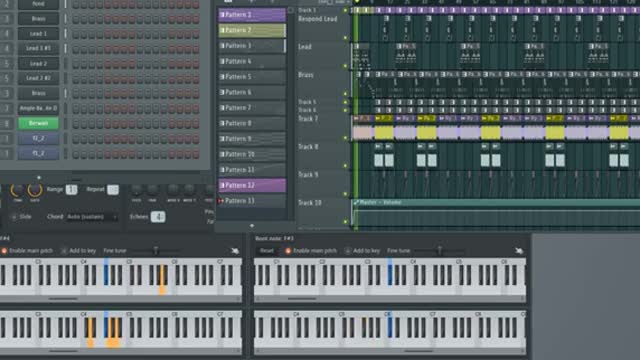Select Pattern 12 in the pattern picker
Image resolution: width=640 pixels, height=360 pixels.
pyautogui.click(x=252, y=185)
